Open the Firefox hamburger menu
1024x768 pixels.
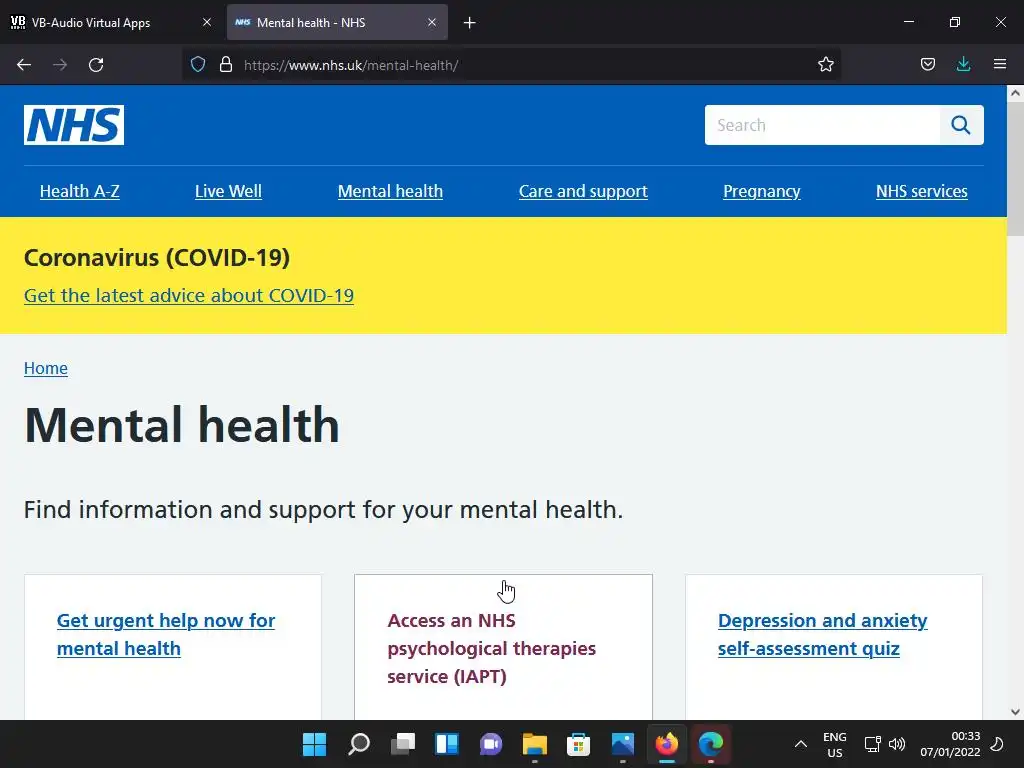[x=1000, y=64]
